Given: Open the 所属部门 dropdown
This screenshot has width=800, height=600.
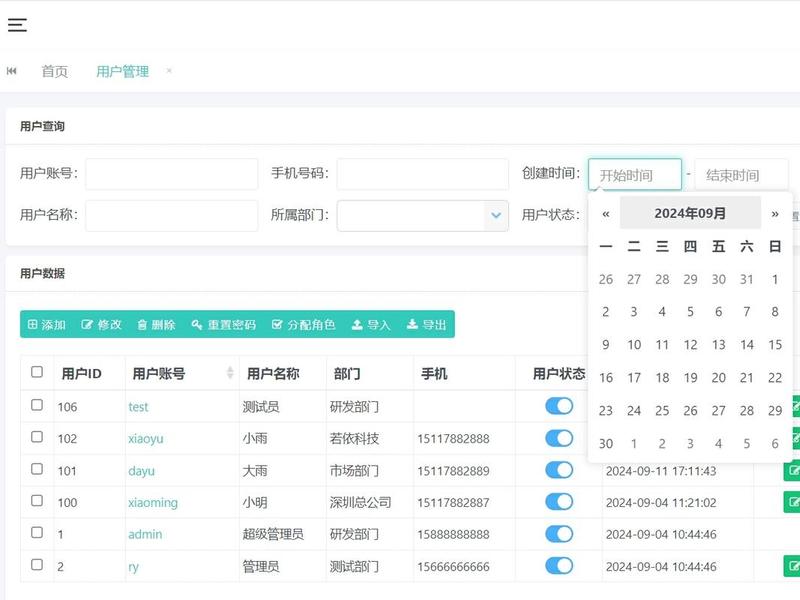Looking at the screenshot, I should [x=422, y=215].
